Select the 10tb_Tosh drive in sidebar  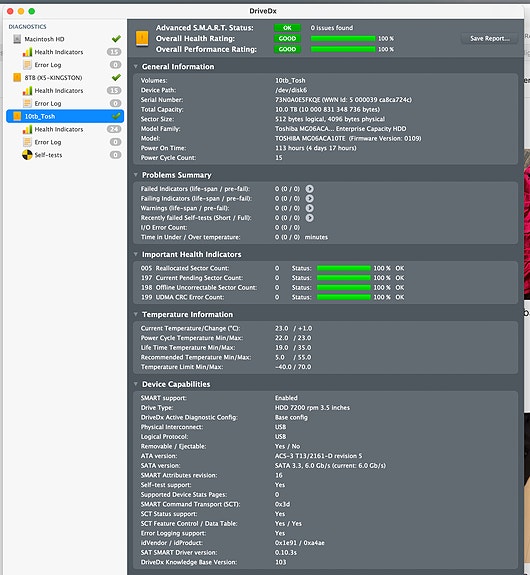(x=65, y=116)
